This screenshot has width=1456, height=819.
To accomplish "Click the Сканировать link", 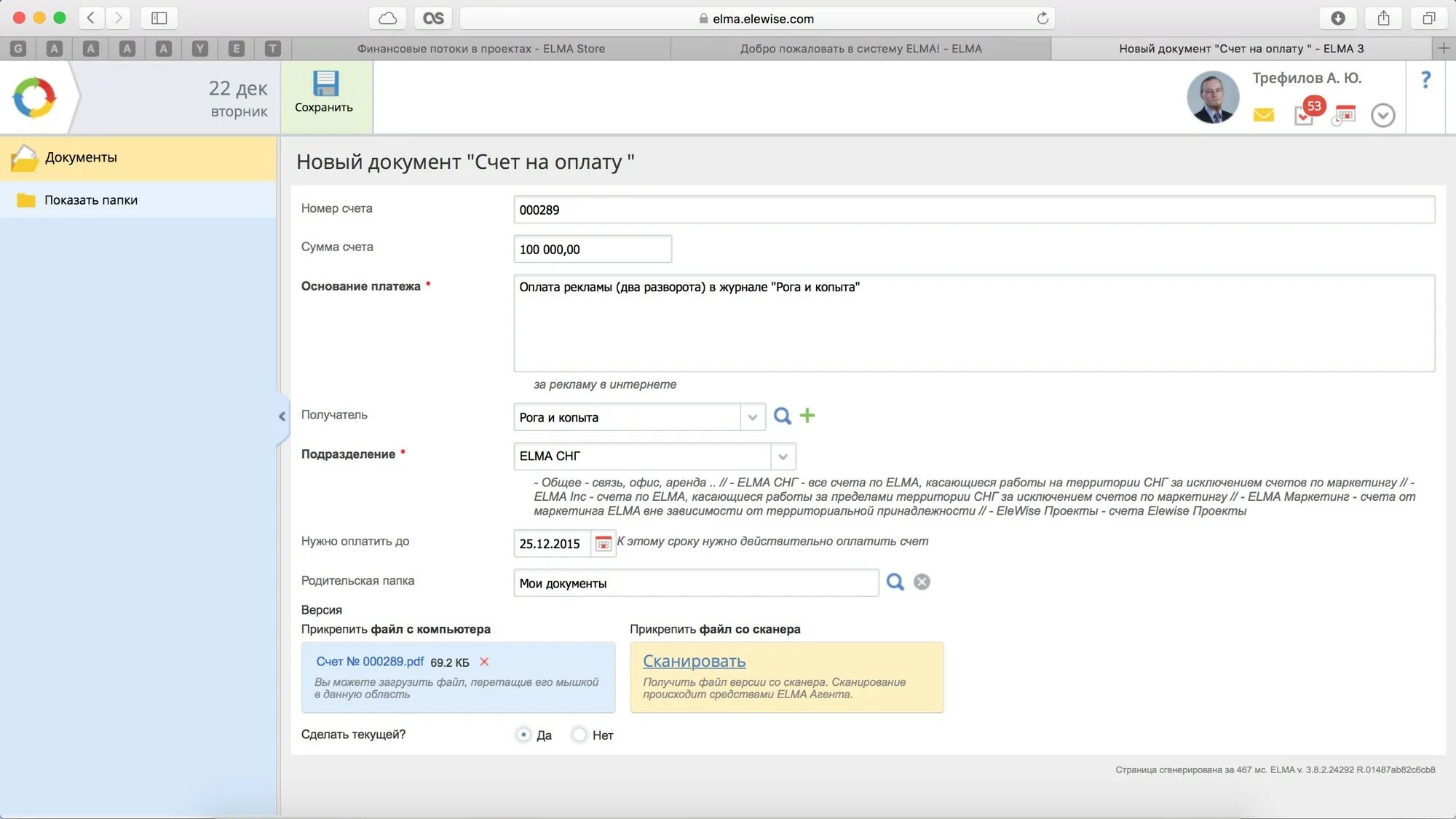I will [x=694, y=661].
